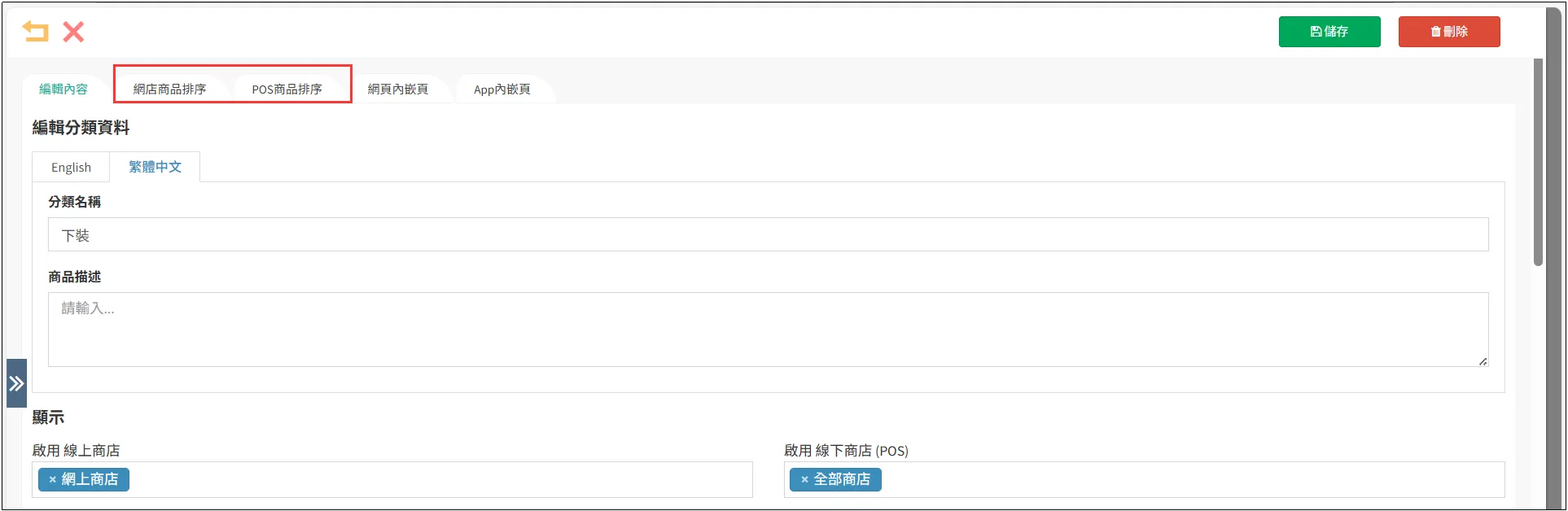Switch to the 編輯內容 tab
This screenshot has width=1568, height=511.
[x=63, y=90]
